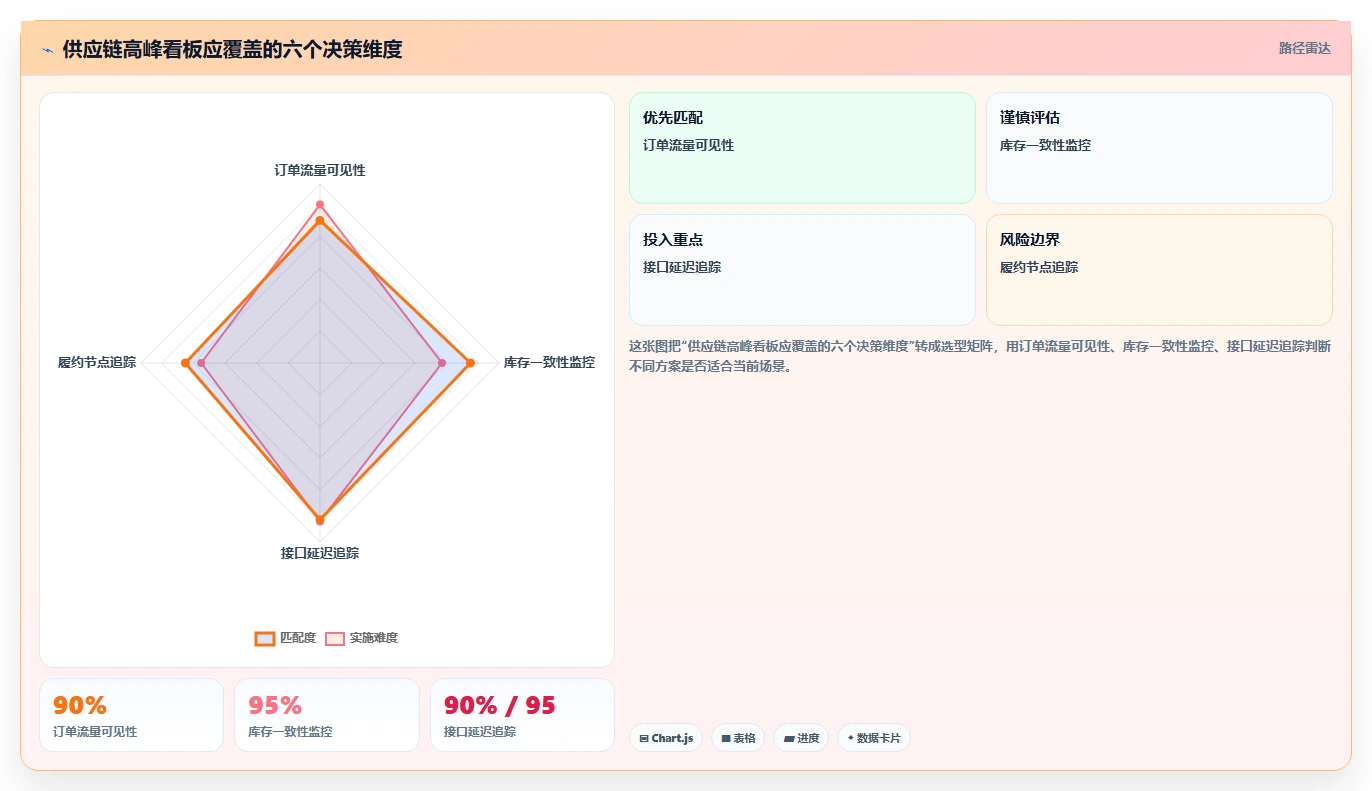
Task: Select the 表格 tag chip
Action: coord(738,738)
